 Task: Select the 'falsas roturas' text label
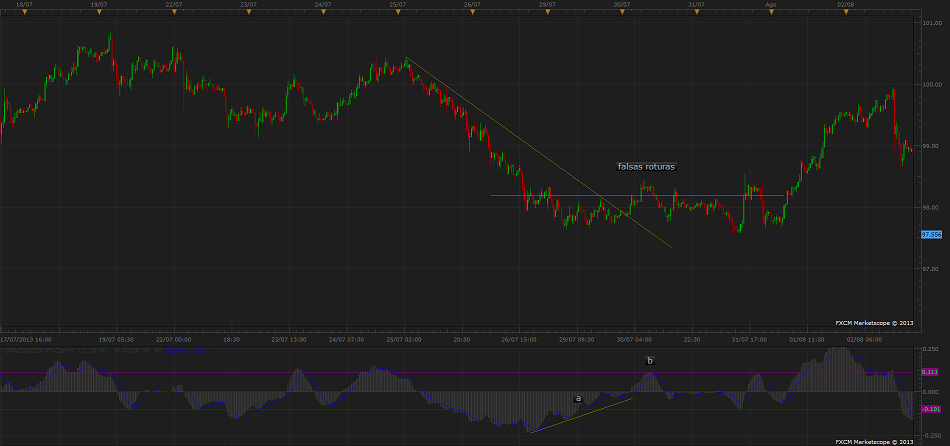646,167
